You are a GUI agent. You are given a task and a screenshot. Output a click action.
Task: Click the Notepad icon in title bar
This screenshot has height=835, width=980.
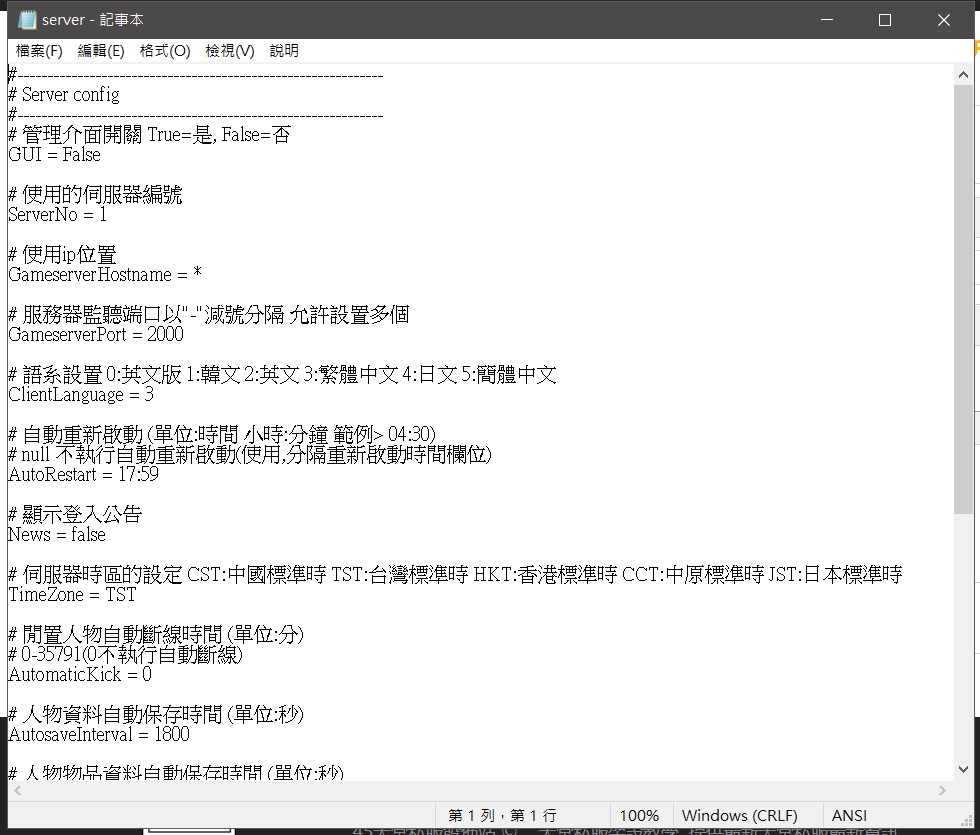point(26,20)
